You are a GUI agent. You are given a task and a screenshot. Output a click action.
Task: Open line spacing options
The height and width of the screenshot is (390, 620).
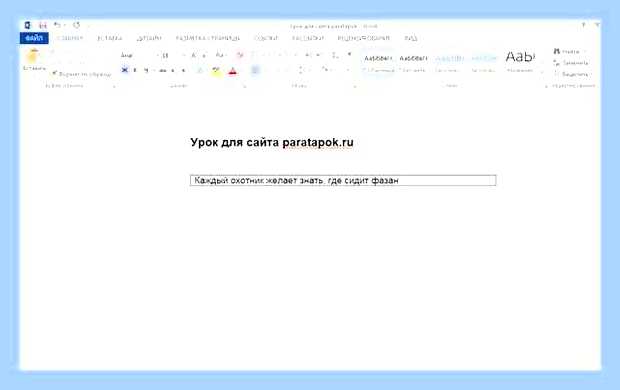[301, 70]
